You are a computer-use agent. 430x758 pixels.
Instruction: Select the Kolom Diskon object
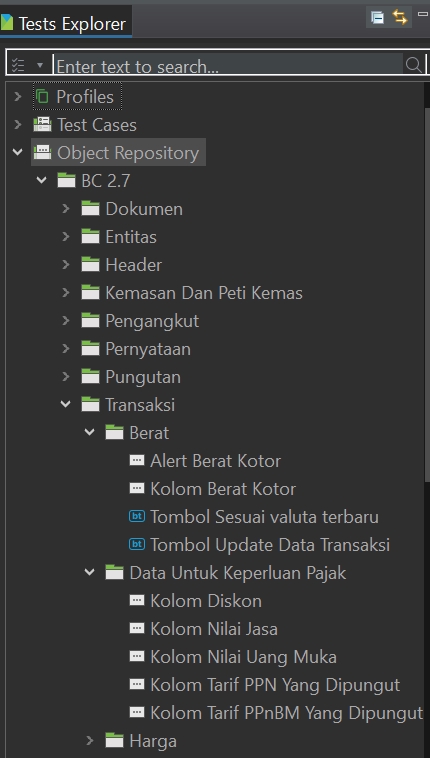click(206, 601)
